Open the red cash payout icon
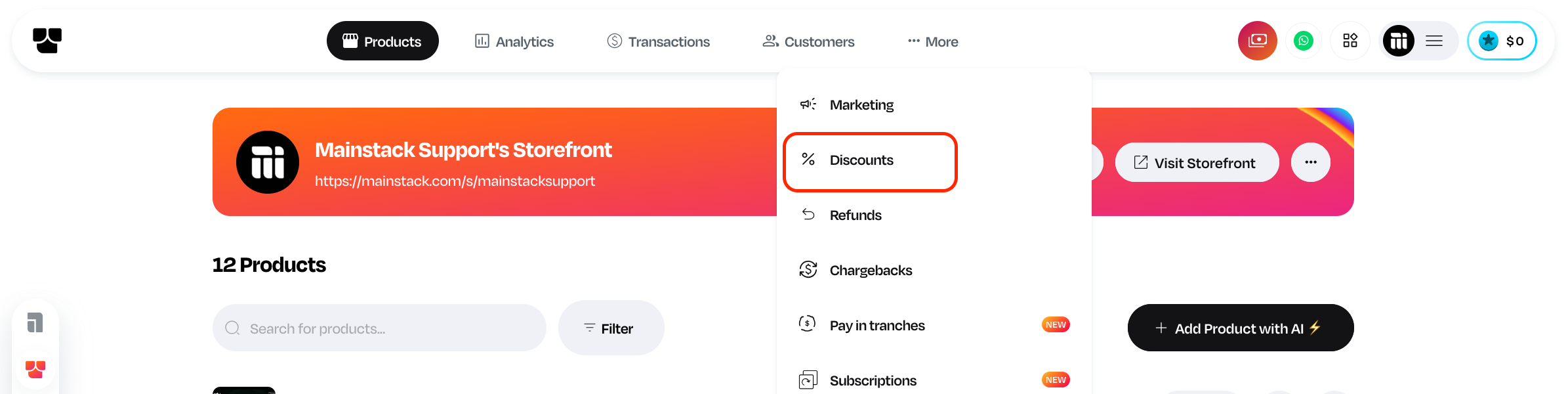 tap(1257, 41)
